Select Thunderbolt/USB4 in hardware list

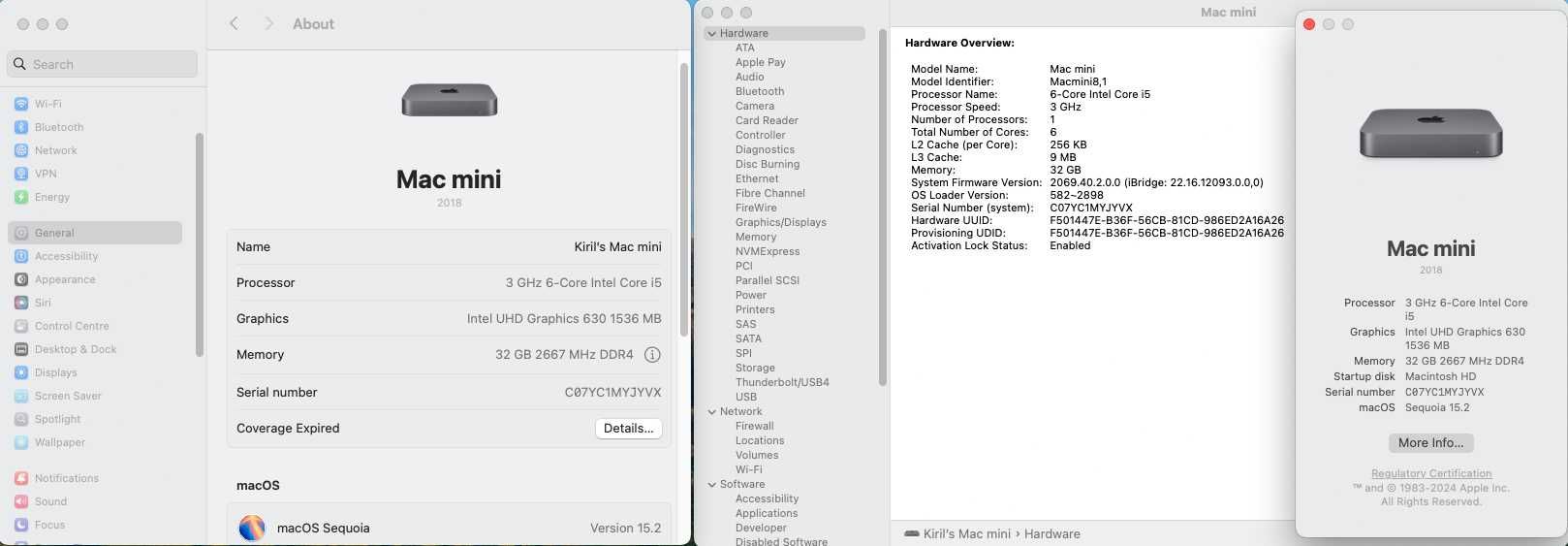click(782, 382)
